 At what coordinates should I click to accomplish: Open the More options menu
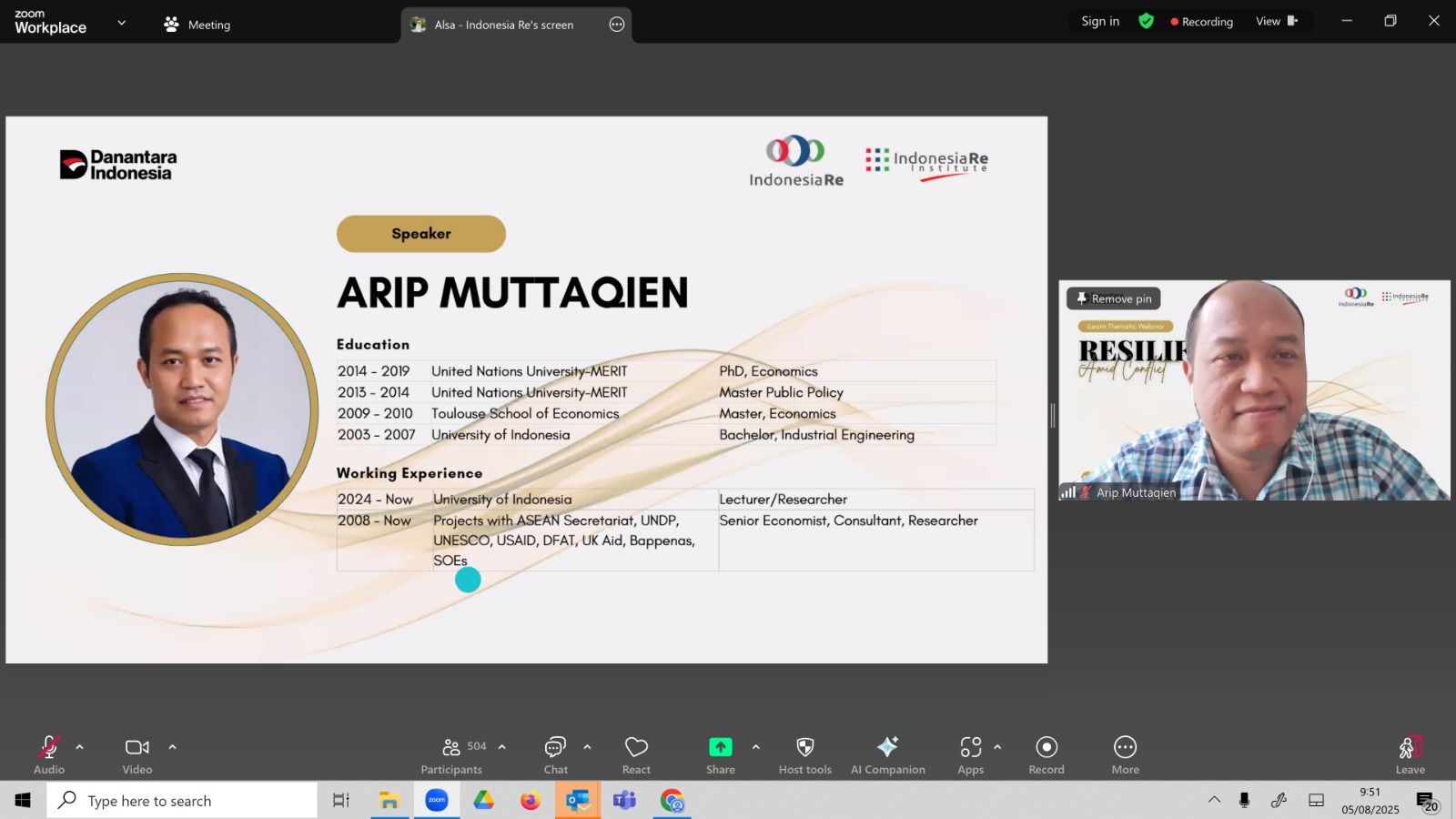pos(1126,754)
